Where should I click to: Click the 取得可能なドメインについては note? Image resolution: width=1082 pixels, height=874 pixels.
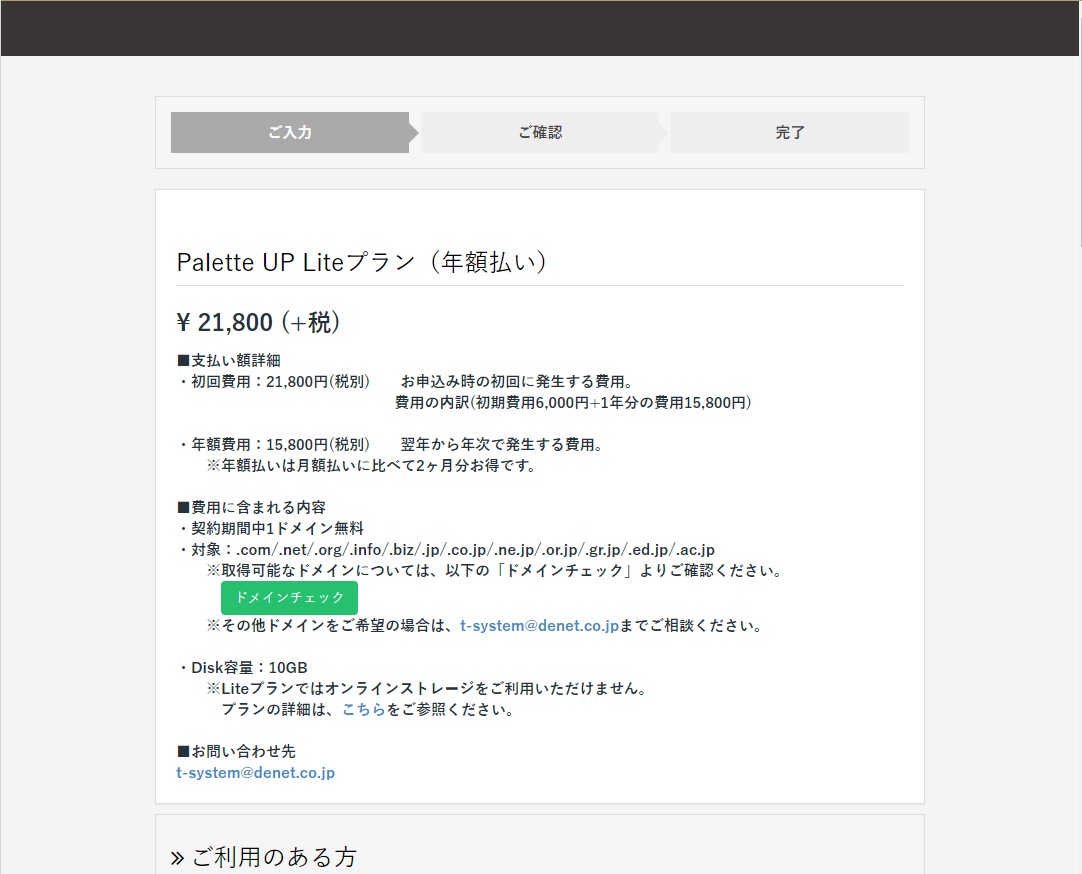click(494, 570)
